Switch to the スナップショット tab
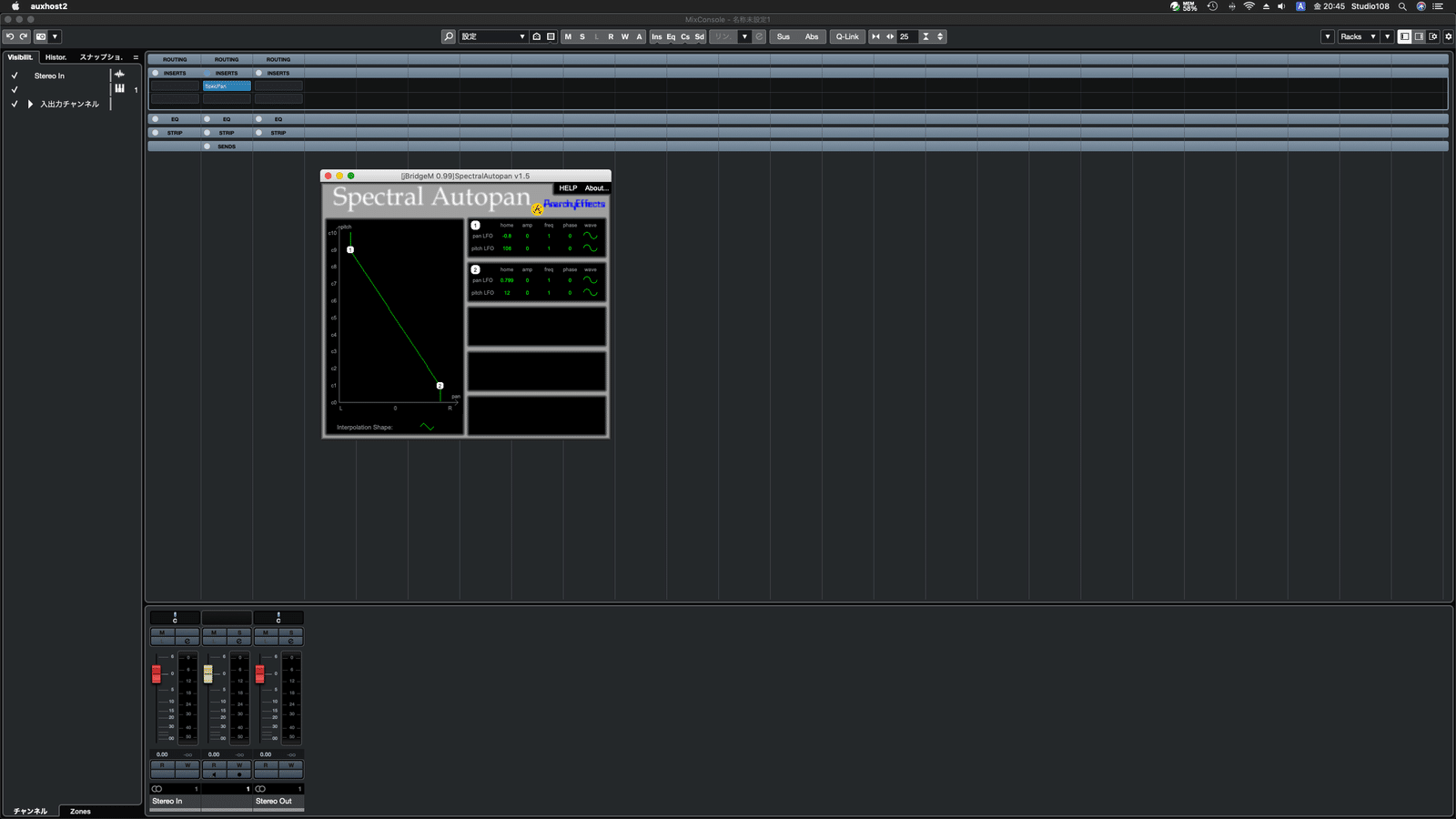 click(101, 57)
